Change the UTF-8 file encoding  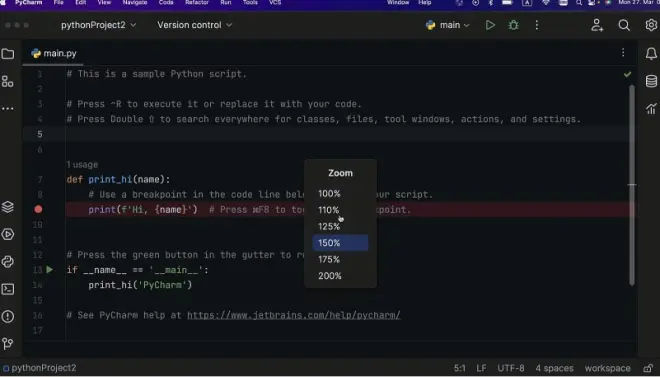[x=511, y=369]
